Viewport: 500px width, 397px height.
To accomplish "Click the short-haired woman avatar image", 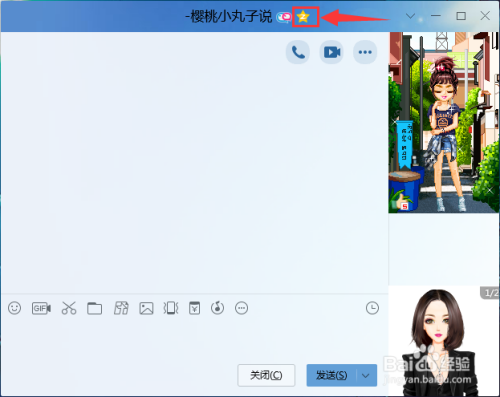I will [x=443, y=341].
